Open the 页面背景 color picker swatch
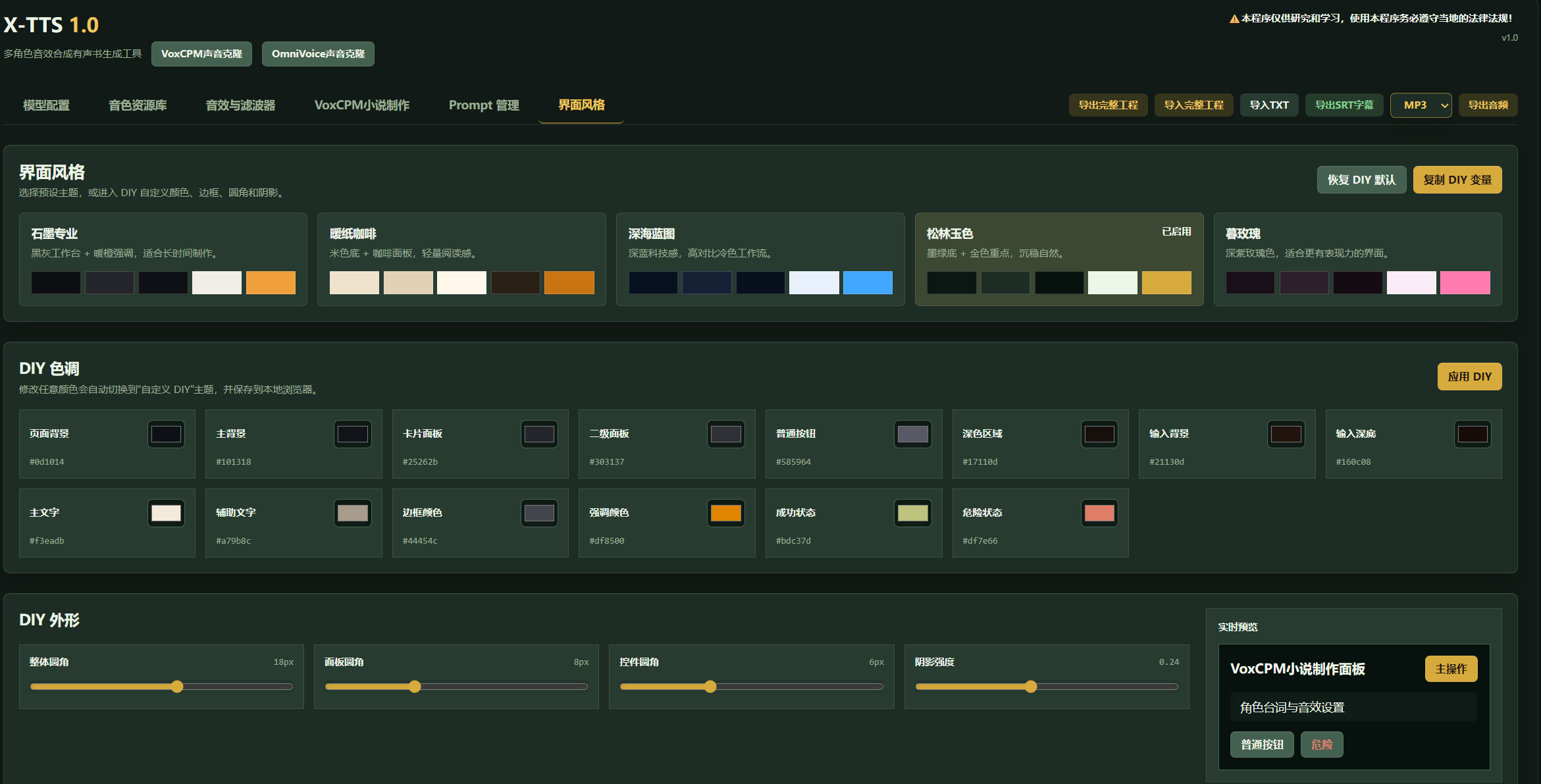 point(166,434)
